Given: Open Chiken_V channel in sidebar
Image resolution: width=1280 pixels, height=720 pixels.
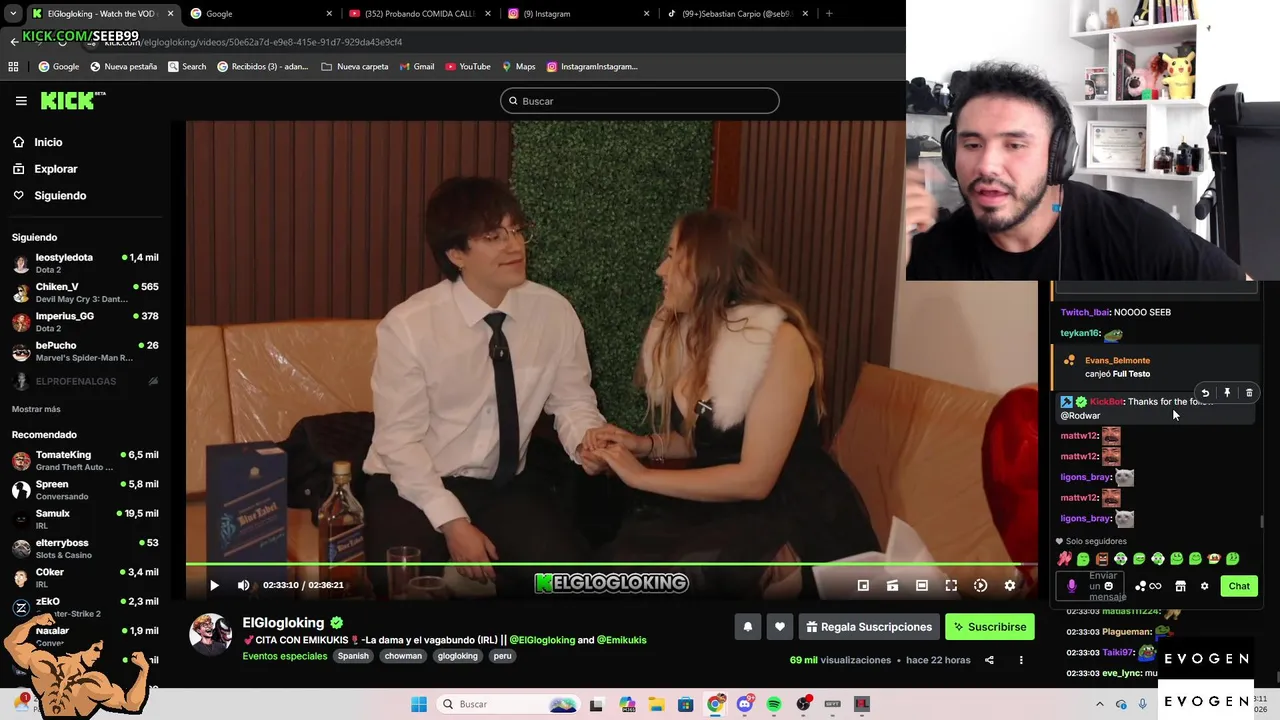Looking at the screenshot, I should click(x=85, y=292).
